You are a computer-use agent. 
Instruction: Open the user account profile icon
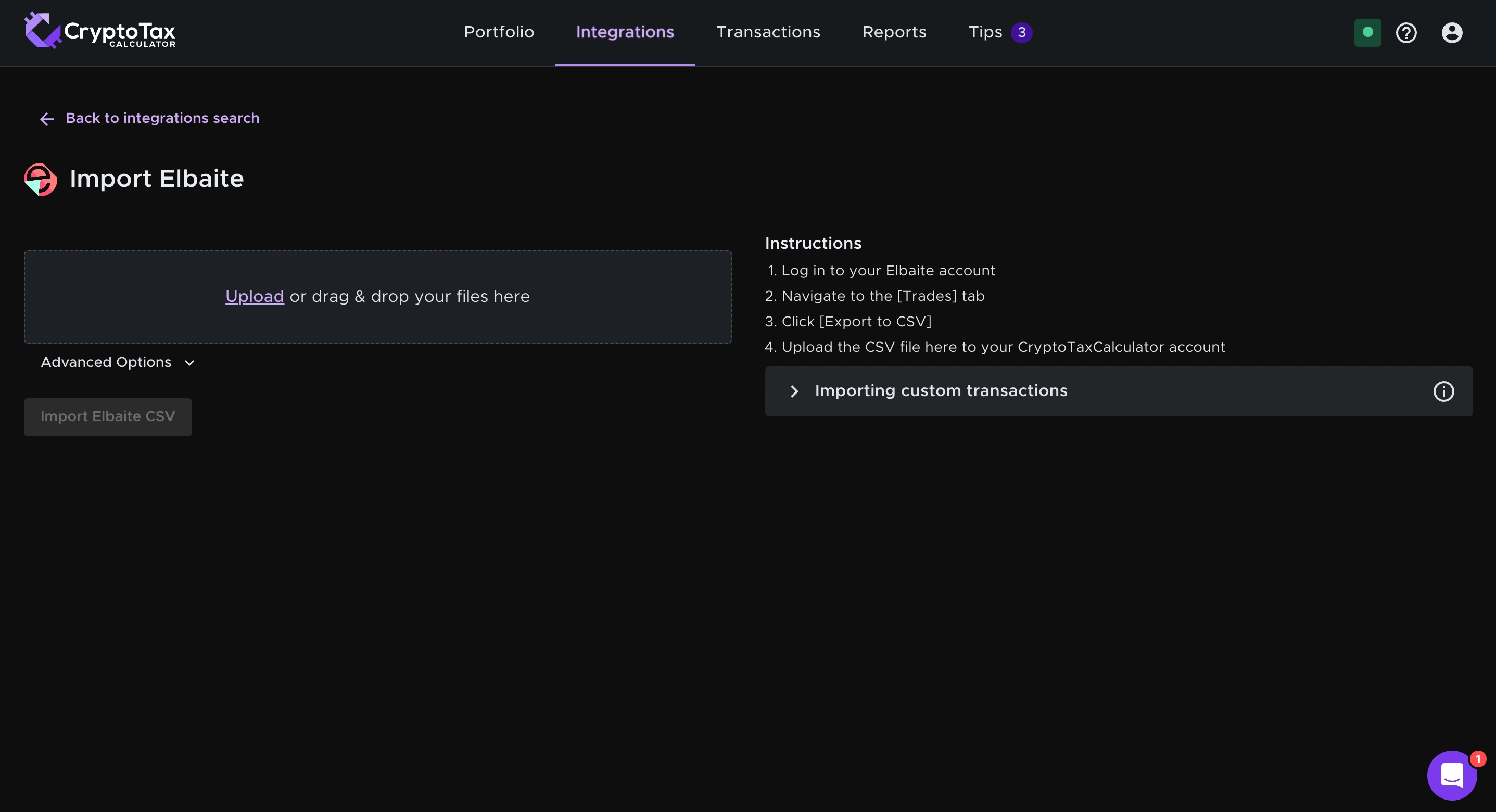coord(1451,32)
